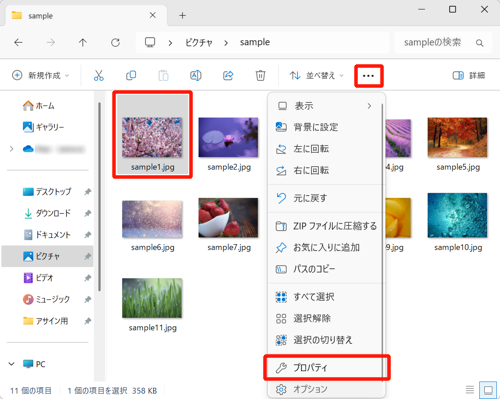Image resolution: width=500 pixels, height=399 pixels.
Task: Choose ZIP ファイルに圧縮する
Action: click(x=325, y=226)
